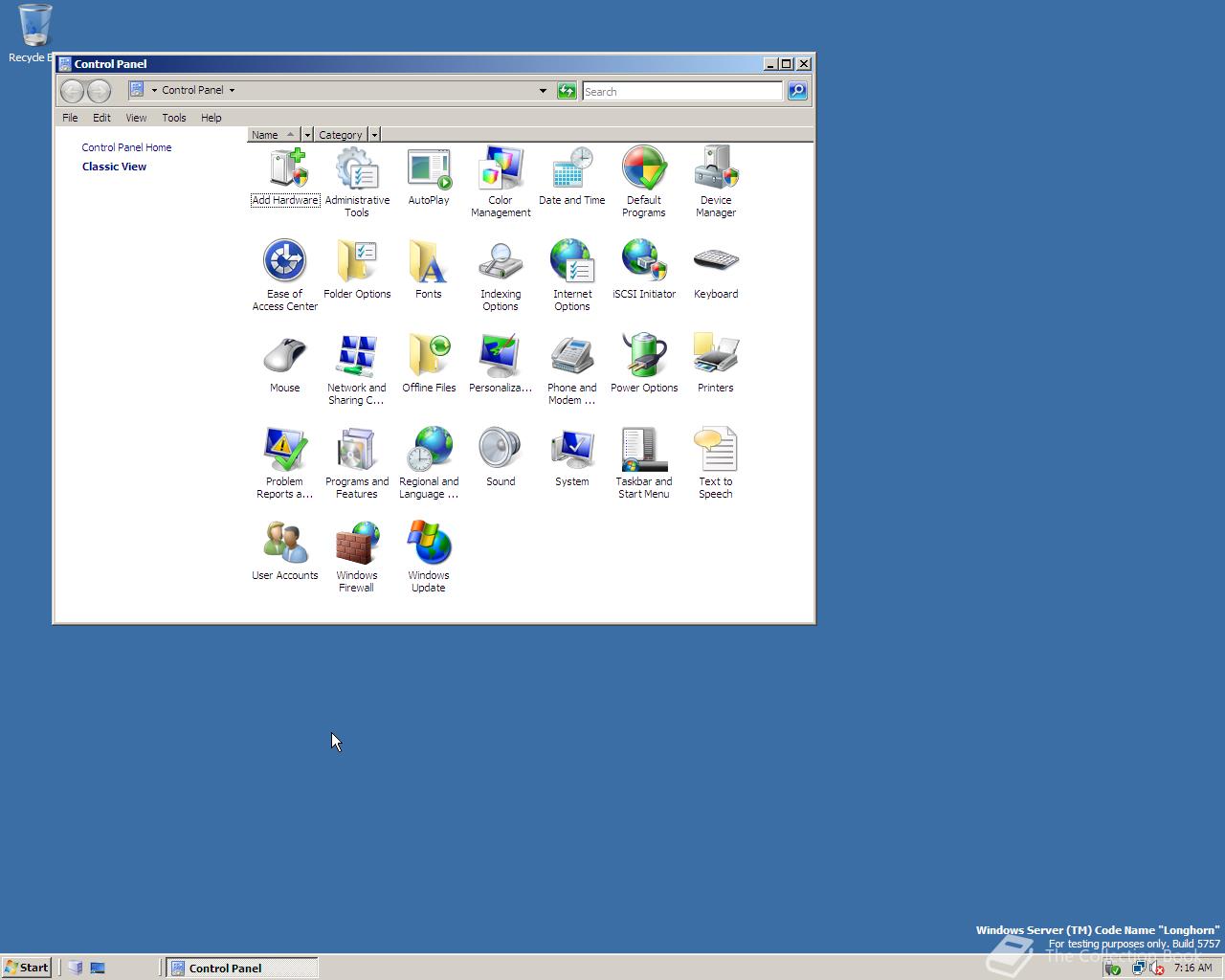This screenshot has width=1225, height=980.
Task: Open the View menu
Action: 136,118
